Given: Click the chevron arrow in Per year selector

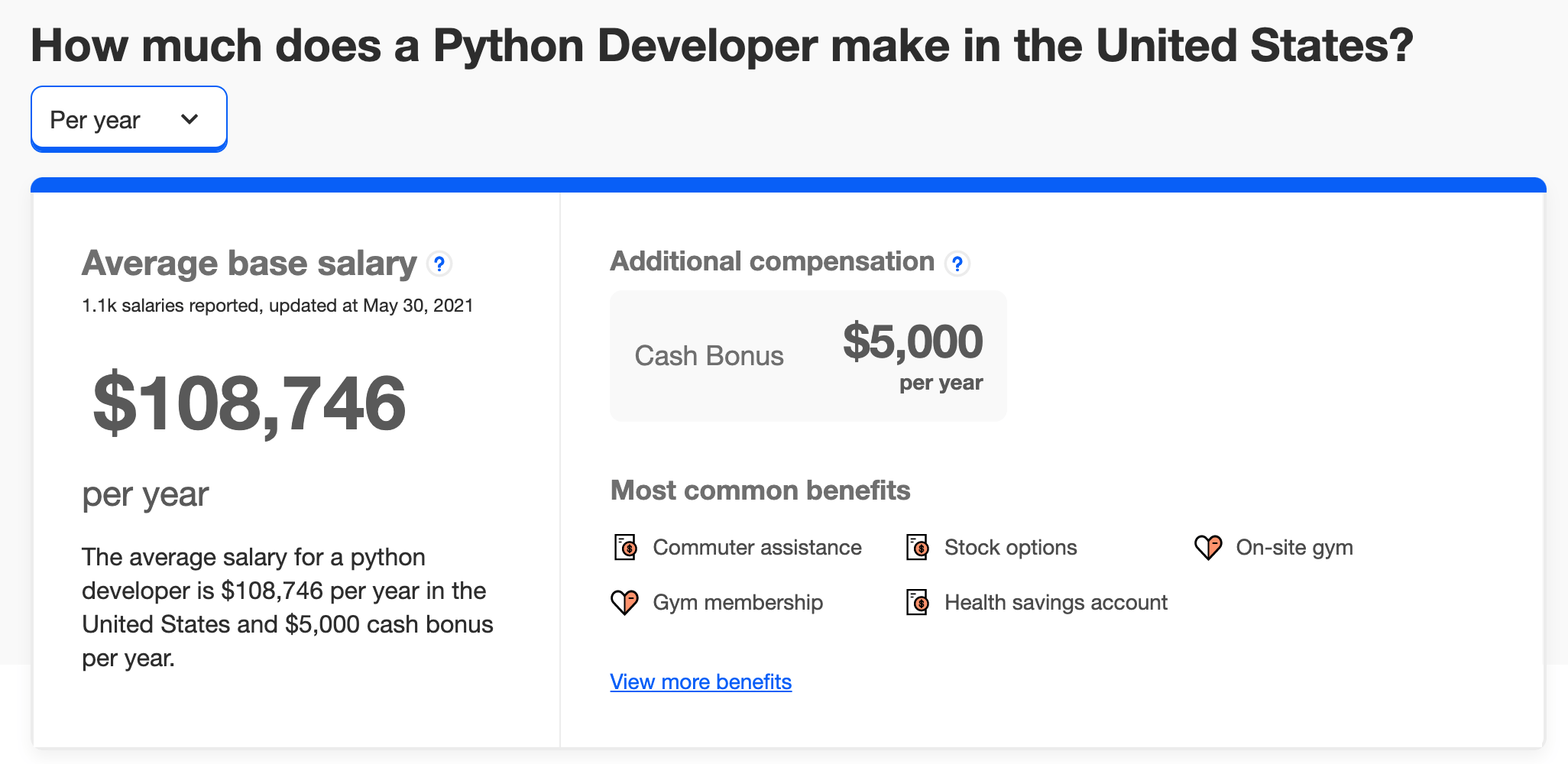Looking at the screenshot, I should click(x=190, y=119).
